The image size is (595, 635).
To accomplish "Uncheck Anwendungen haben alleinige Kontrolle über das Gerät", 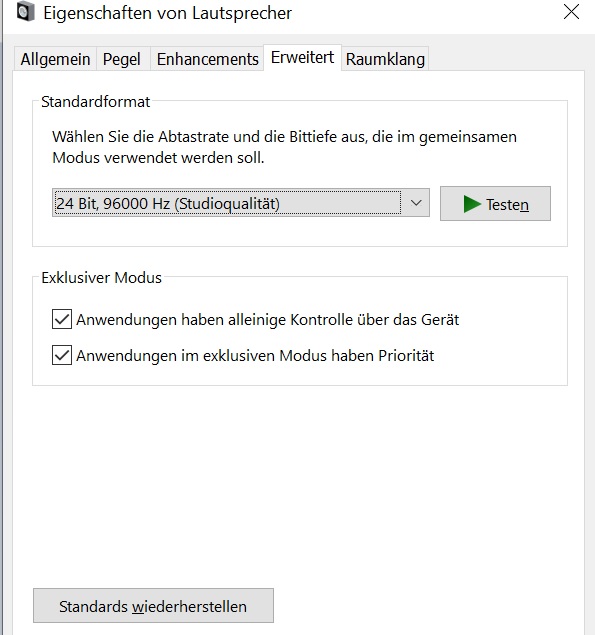I will pyautogui.click(x=62, y=319).
